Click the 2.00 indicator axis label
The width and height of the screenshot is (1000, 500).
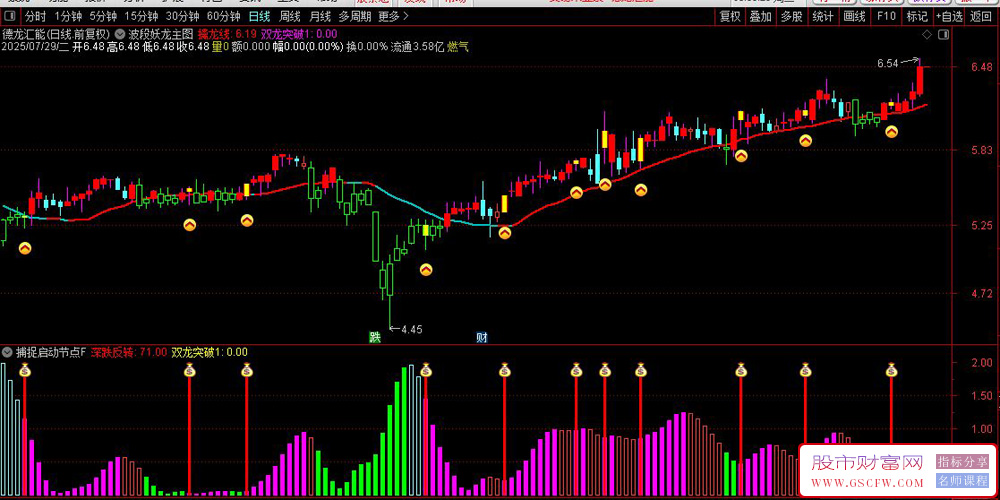coord(980,362)
